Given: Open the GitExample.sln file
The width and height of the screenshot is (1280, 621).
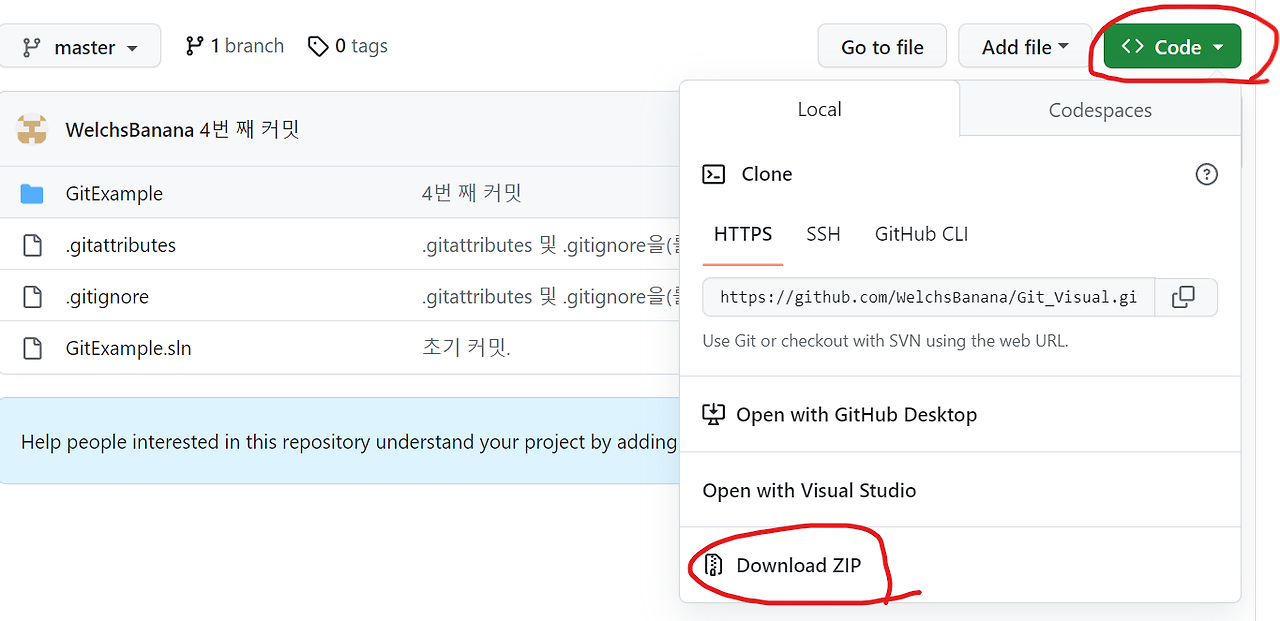Looking at the screenshot, I should tap(128, 348).
